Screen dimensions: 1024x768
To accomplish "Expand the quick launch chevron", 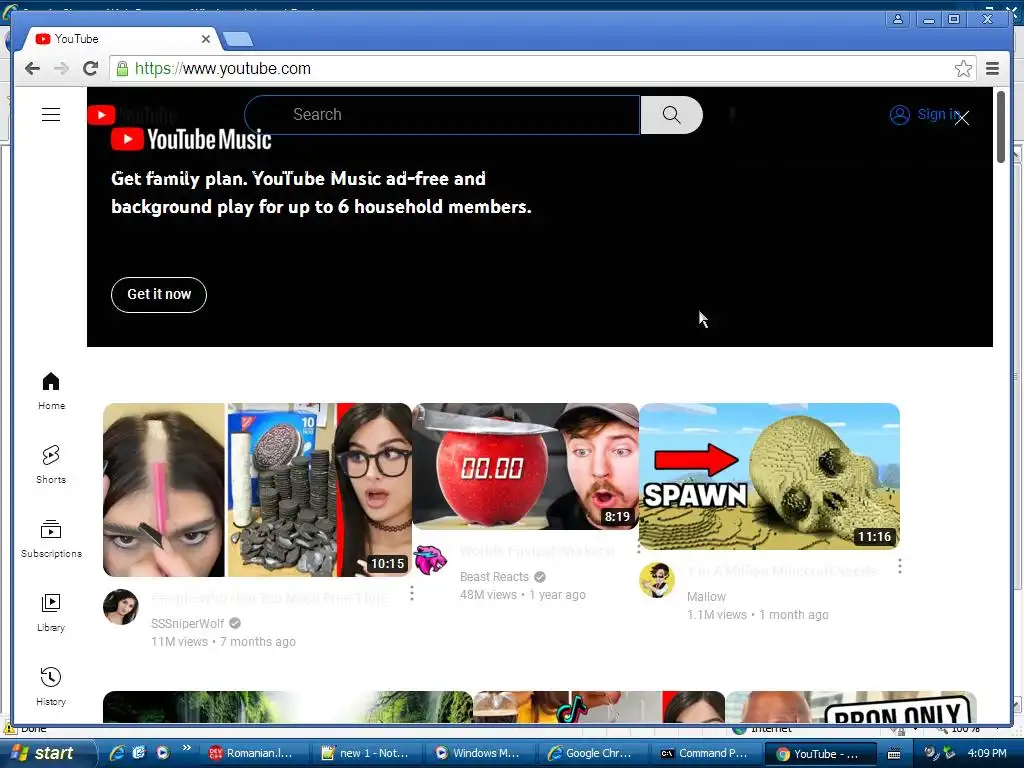I will point(186,748).
